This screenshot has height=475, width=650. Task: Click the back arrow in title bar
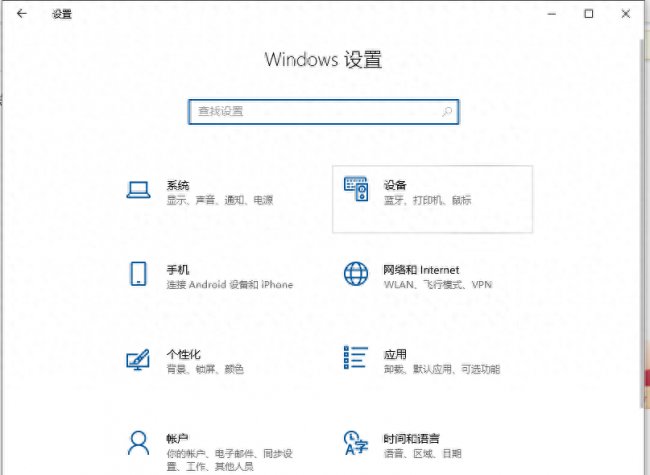tap(22, 14)
